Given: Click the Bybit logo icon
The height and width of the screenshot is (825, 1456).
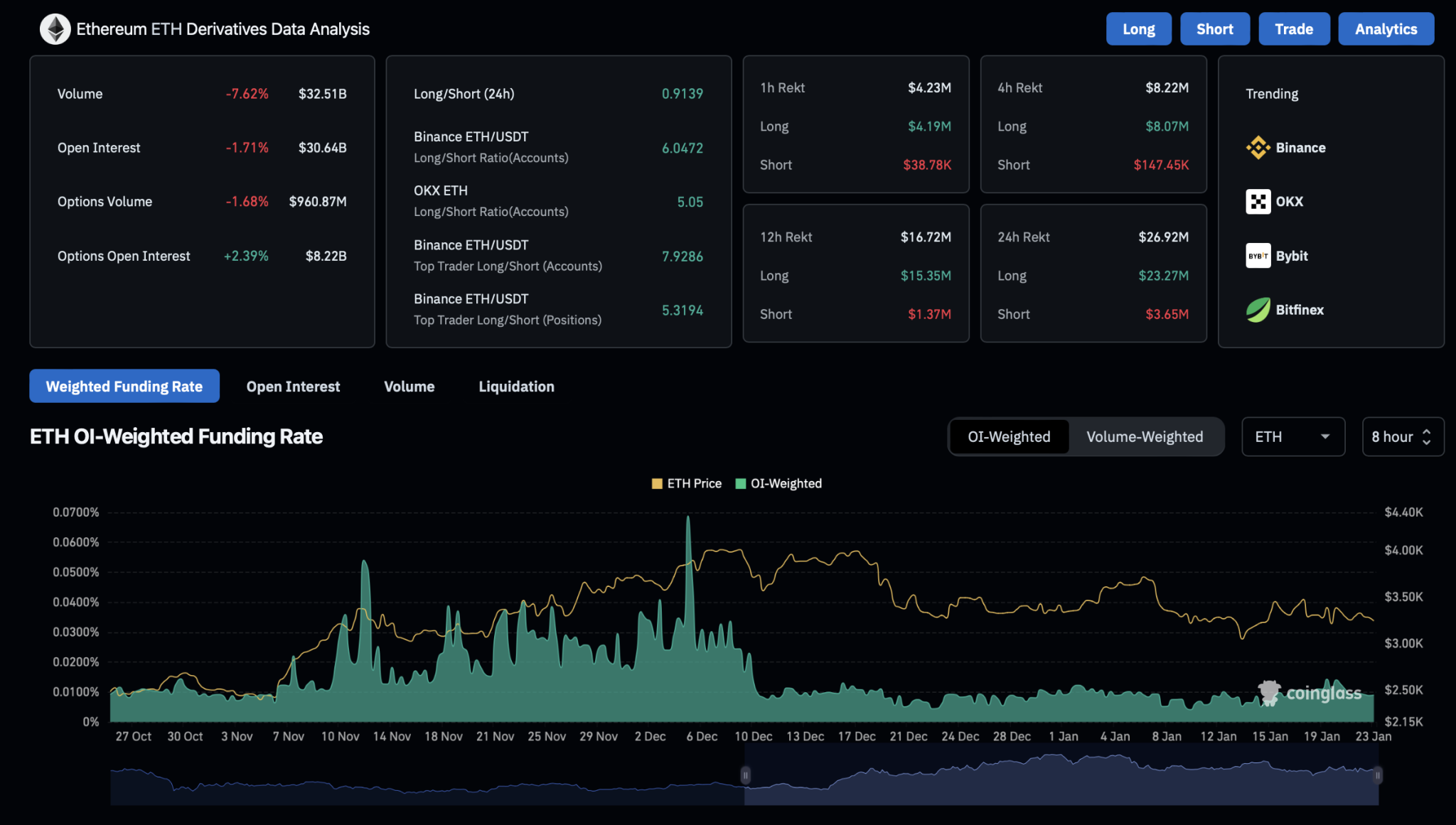Looking at the screenshot, I should 1258,256.
